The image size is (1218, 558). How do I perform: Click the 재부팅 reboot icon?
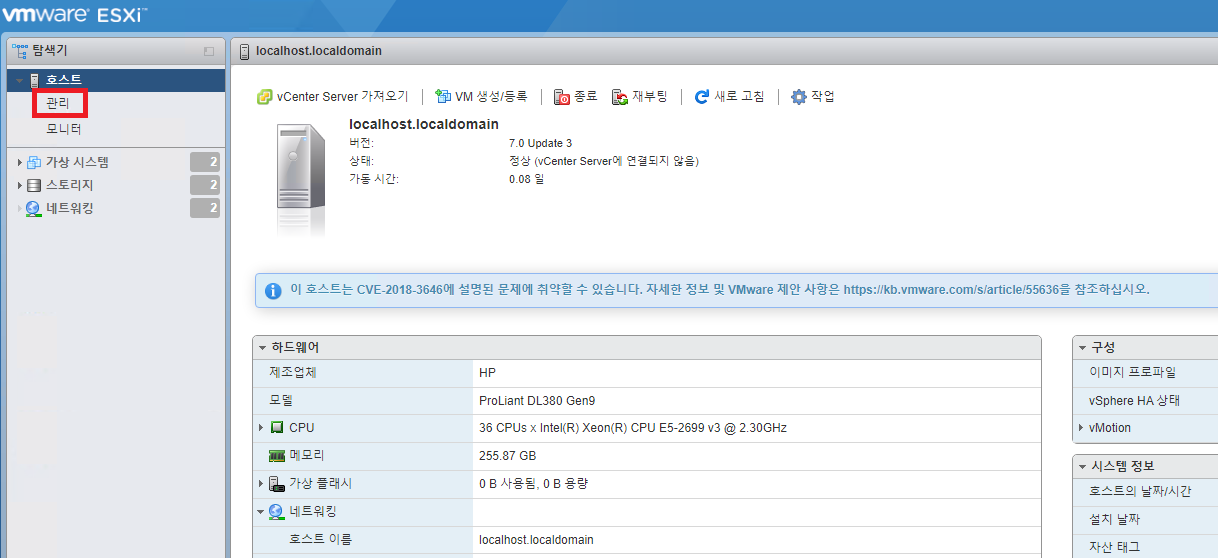pyautogui.click(x=620, y=97)
